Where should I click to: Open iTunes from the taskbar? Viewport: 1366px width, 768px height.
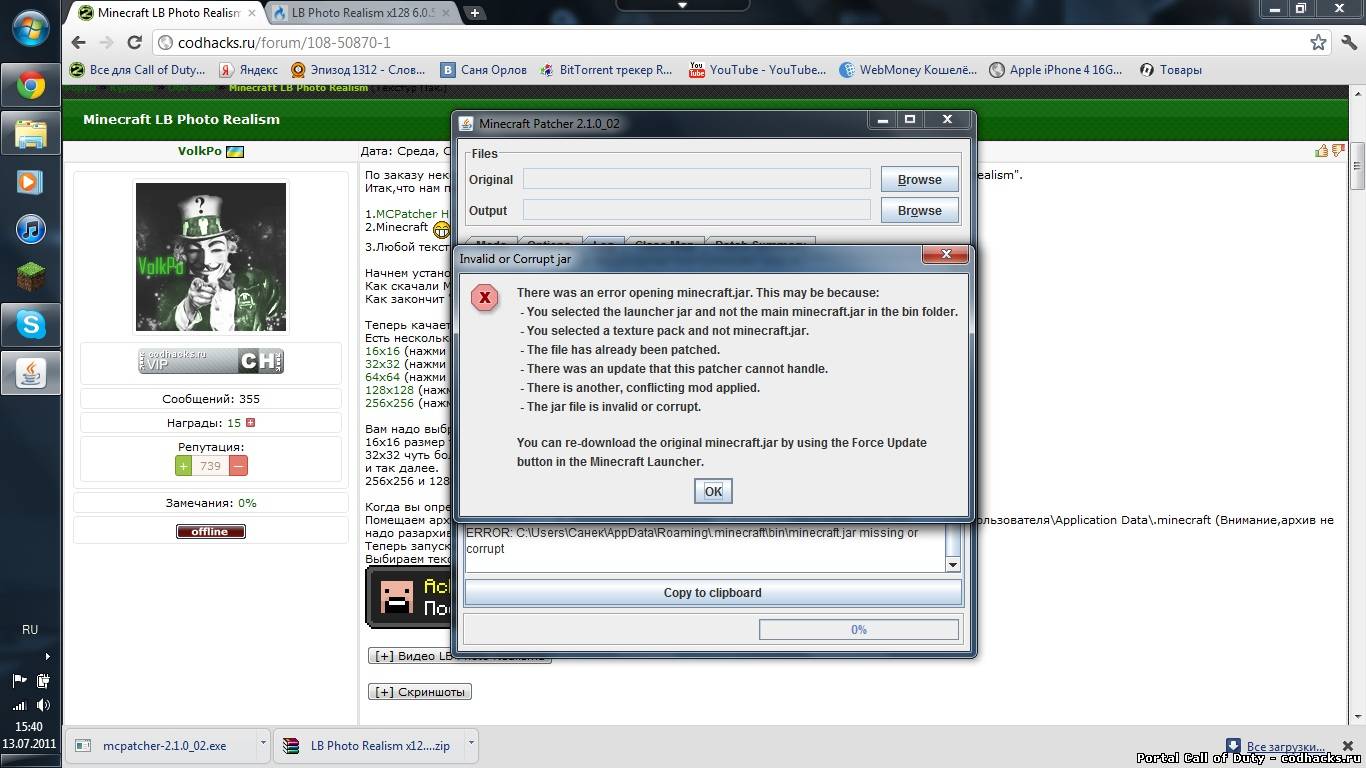click(30, 229)
